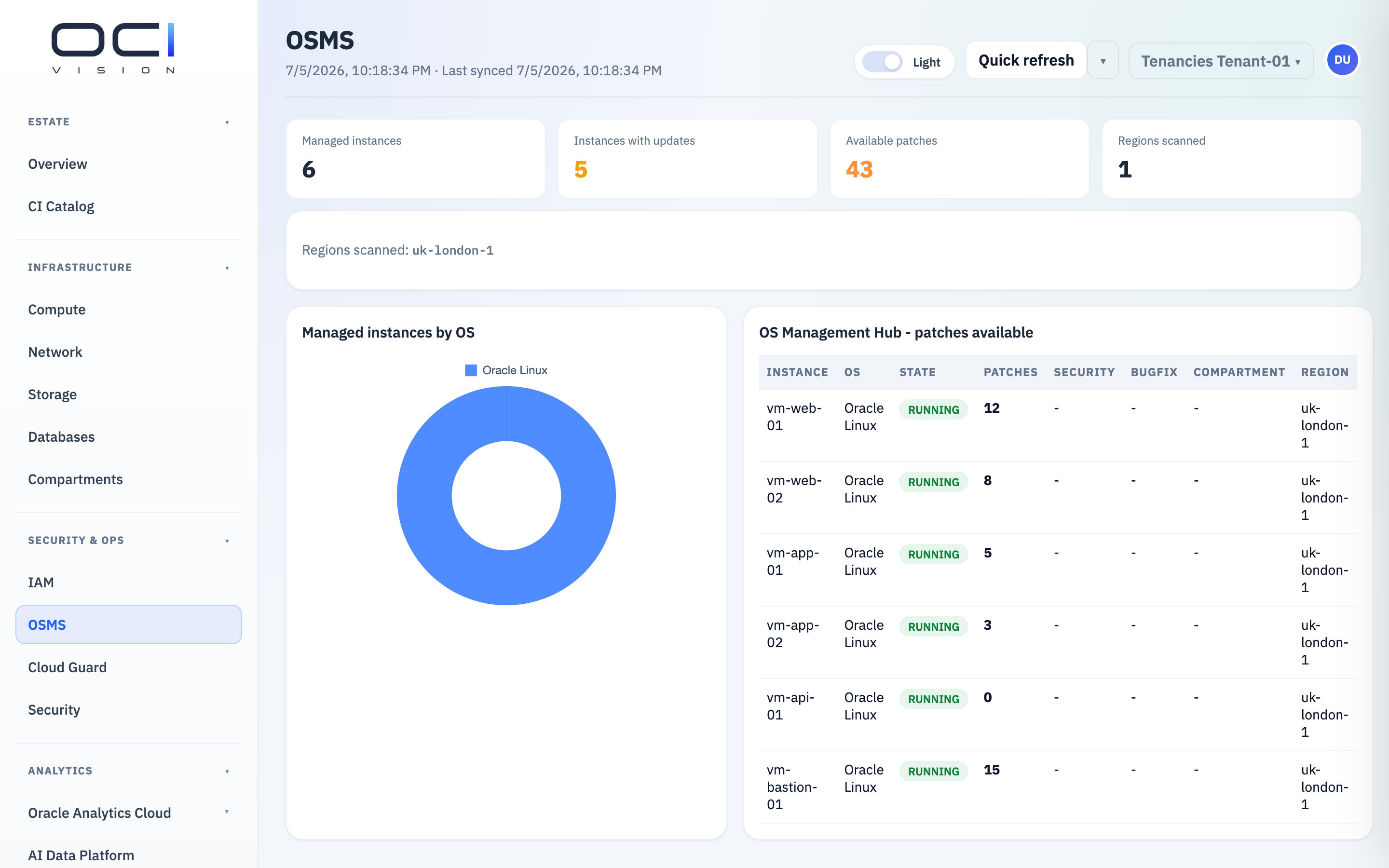Image resolution: width=1389 pixels, height=868 pixels.
Task: Open Cloud Guard page
Action: pyautogui.click(x=129, y=668)
